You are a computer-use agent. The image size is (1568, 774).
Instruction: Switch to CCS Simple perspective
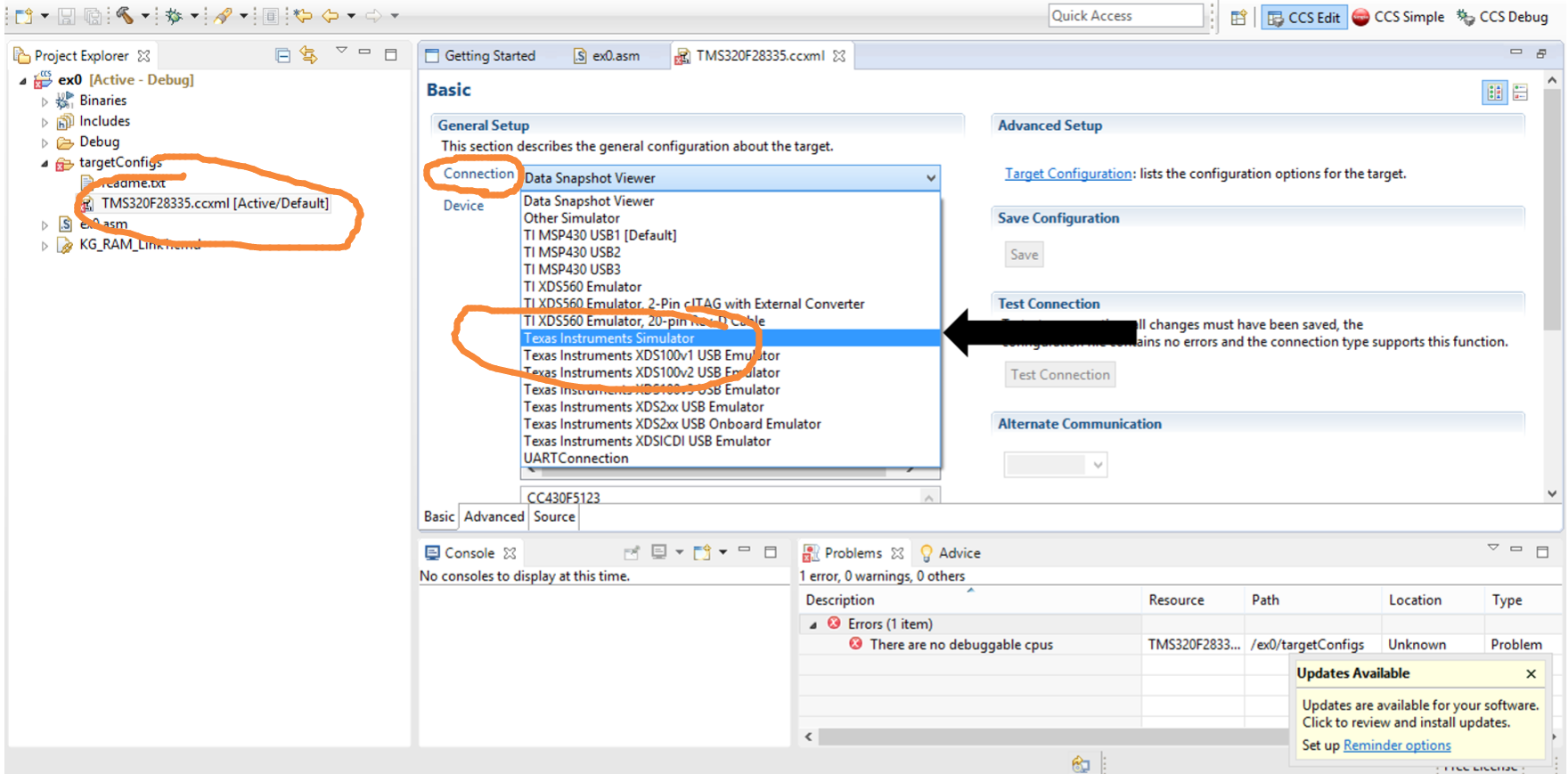coord(1398,17)
